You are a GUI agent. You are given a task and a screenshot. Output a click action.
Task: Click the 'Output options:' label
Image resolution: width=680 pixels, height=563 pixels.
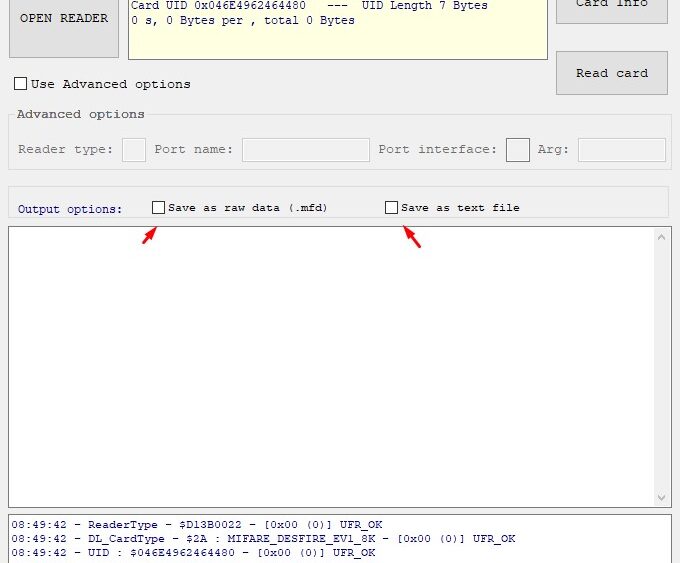(x=70, y=209)
